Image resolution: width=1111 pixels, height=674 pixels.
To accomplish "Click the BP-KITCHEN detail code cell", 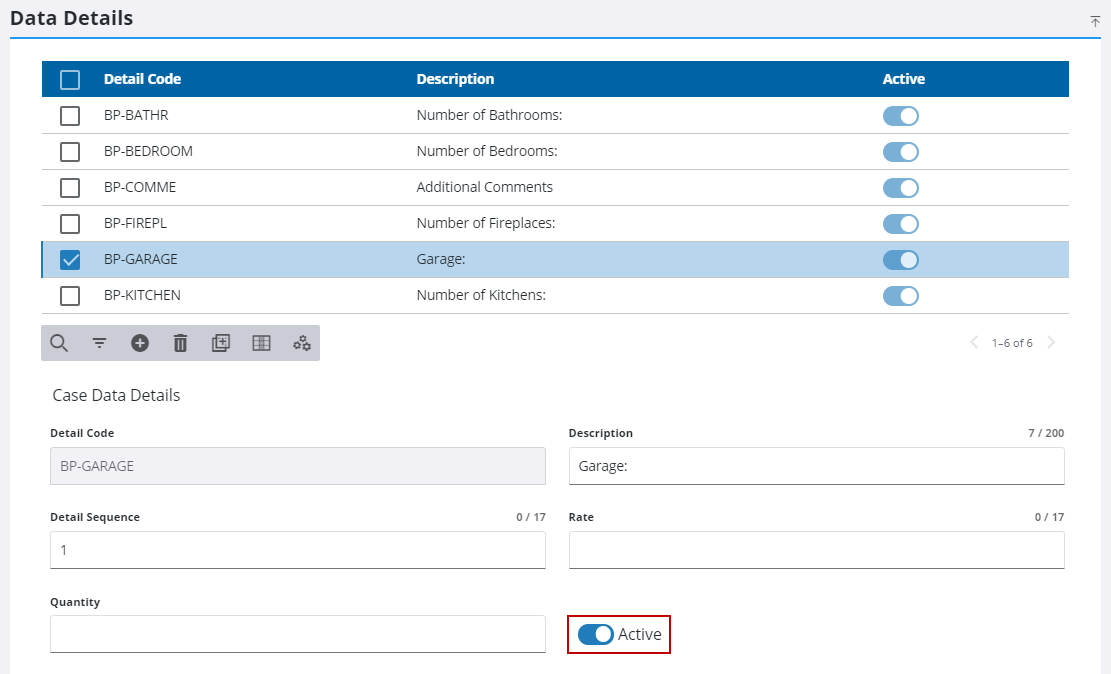I will (x=142, y=295).
